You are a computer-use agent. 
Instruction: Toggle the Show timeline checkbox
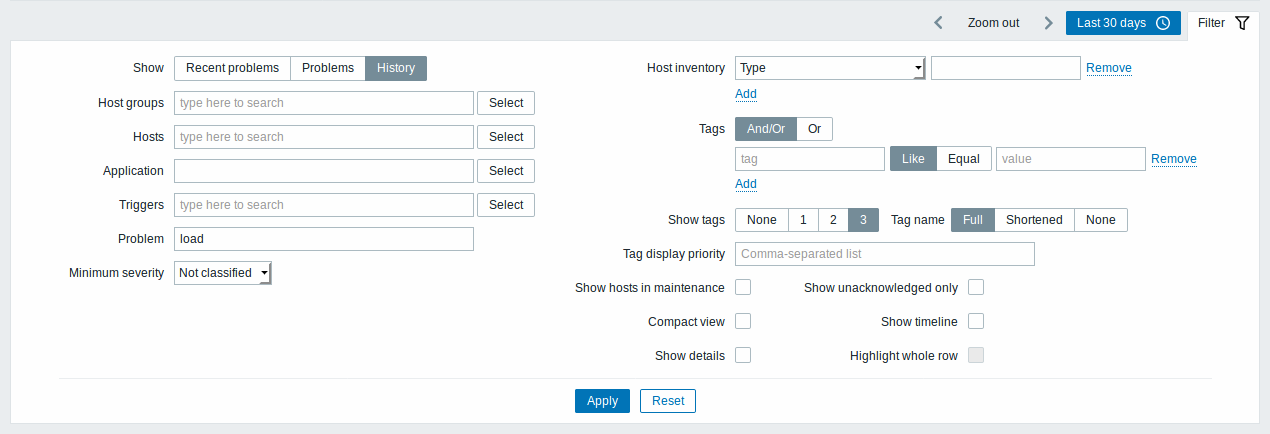point(976,322)
